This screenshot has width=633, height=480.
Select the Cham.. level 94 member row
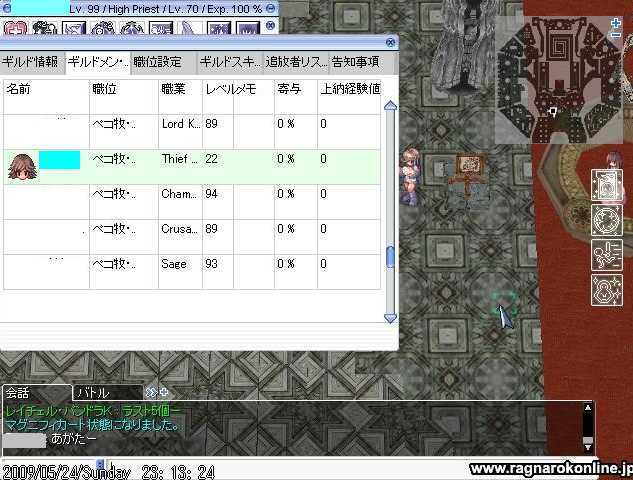192,202
